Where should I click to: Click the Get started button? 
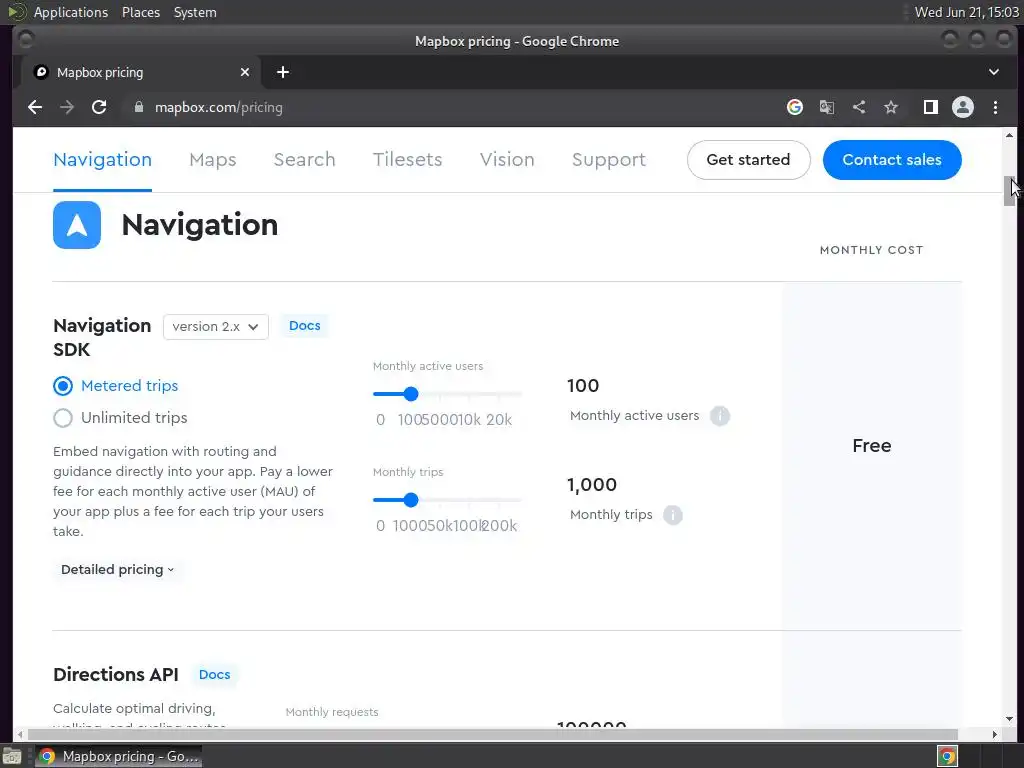[748, 160]
